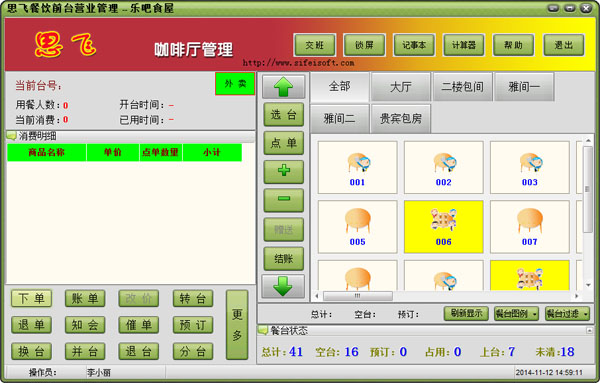This screenshot has width=600, height=383.
Task: Select table 003
Action: (530, 167)
